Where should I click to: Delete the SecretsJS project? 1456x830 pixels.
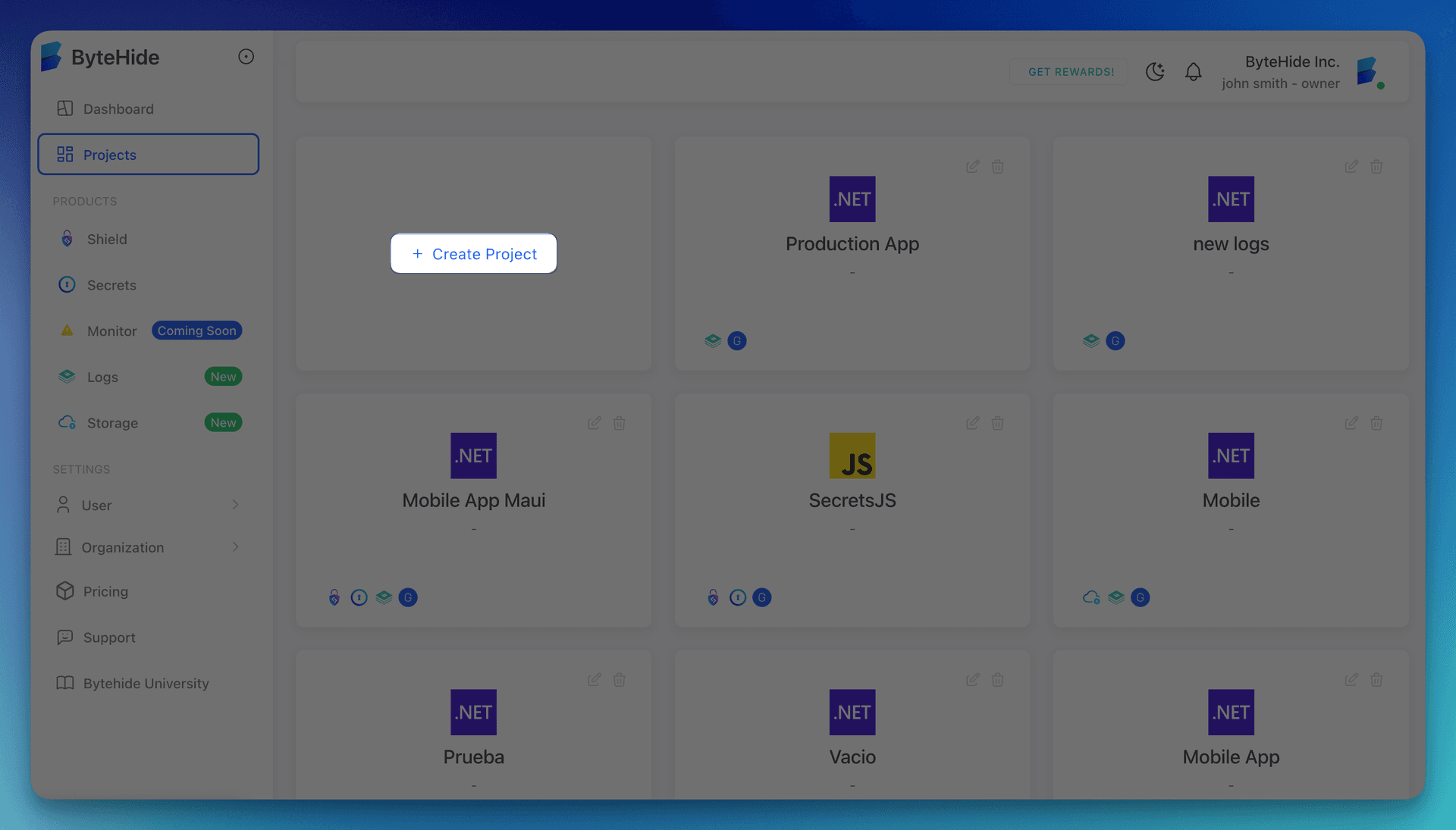tap(997, 423)
